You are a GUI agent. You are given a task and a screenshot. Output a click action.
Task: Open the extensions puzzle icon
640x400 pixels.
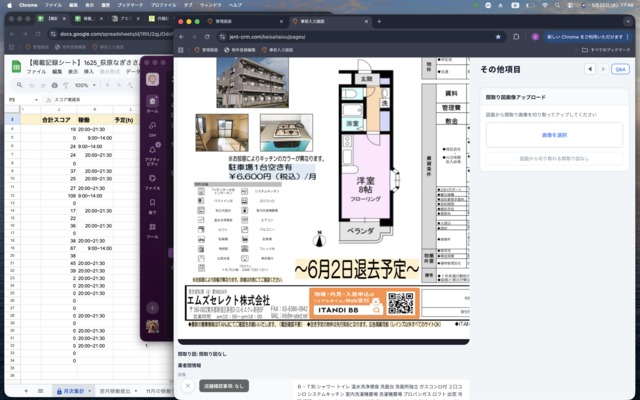coord(516,37)
